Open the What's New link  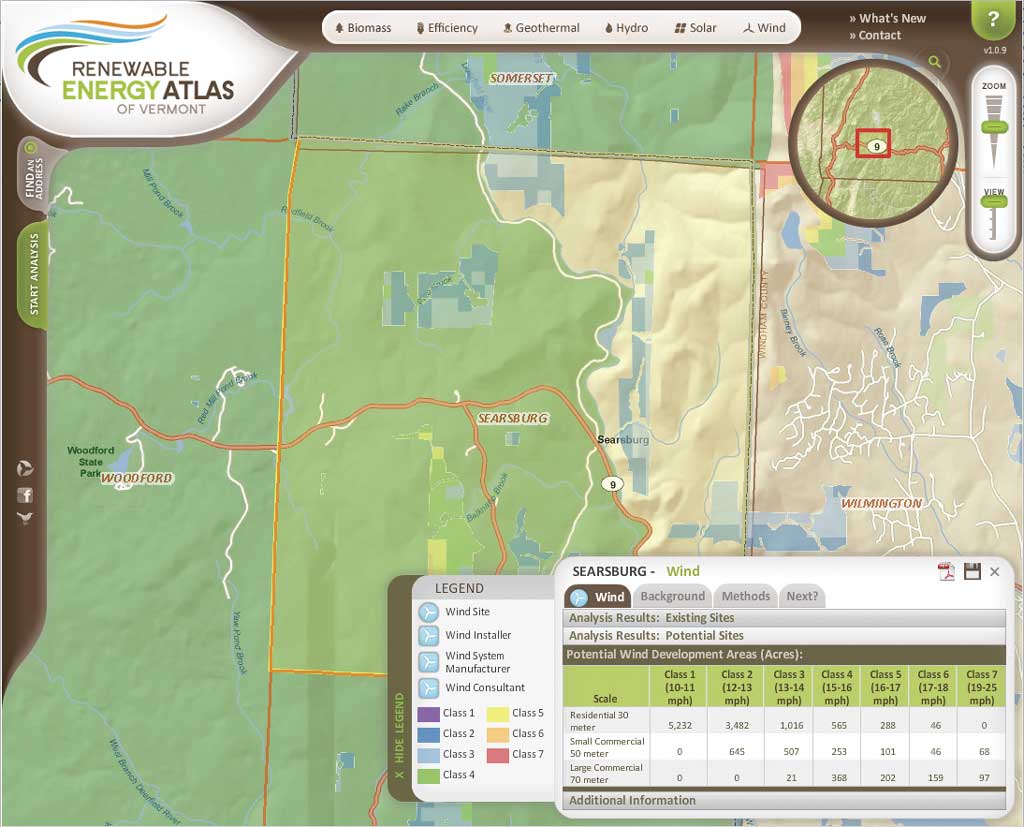click(888, 18)
